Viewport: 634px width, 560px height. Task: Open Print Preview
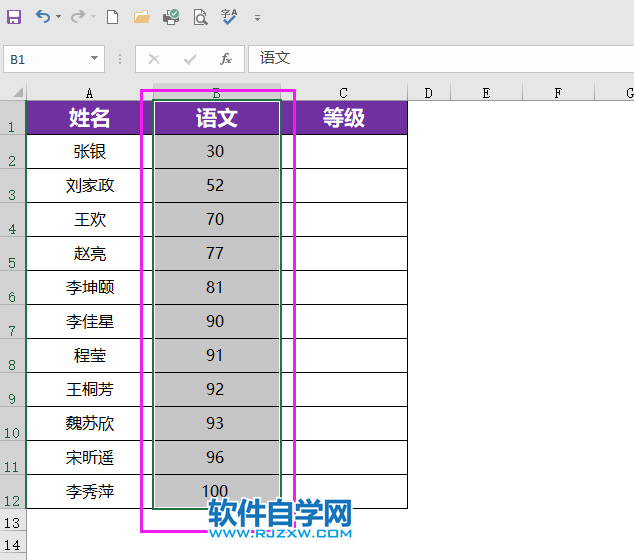pos(201,17)
